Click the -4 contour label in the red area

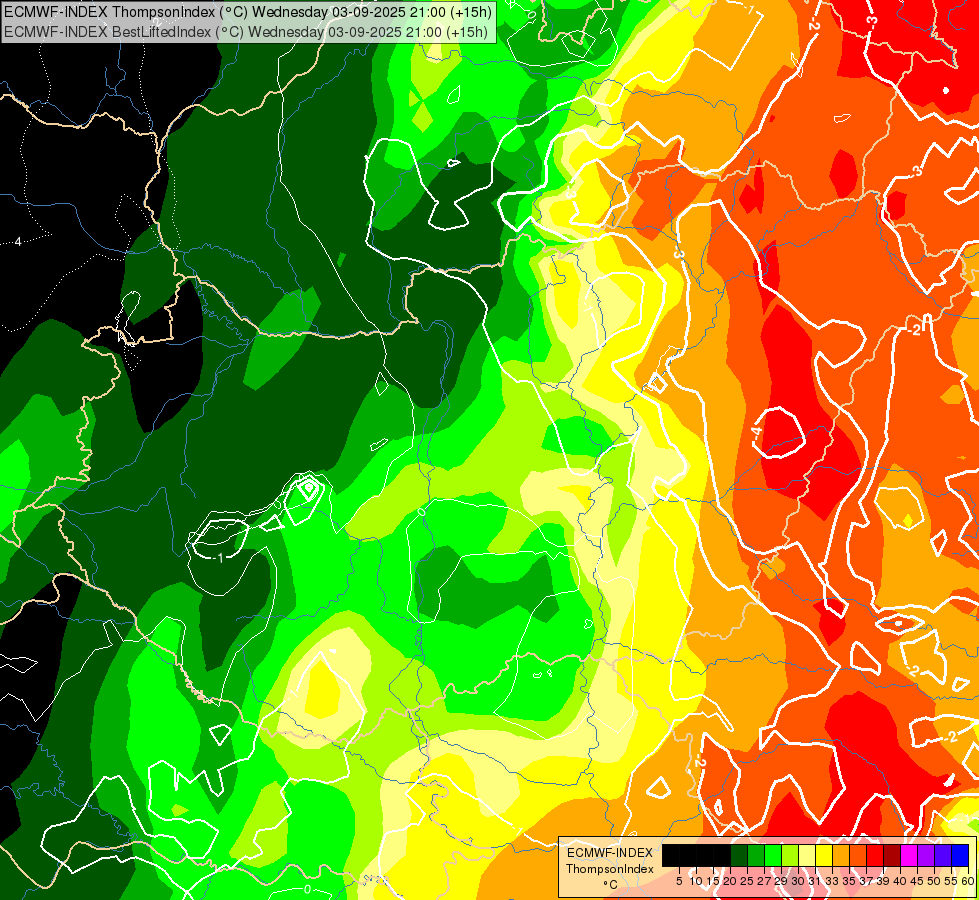point(757,432)
